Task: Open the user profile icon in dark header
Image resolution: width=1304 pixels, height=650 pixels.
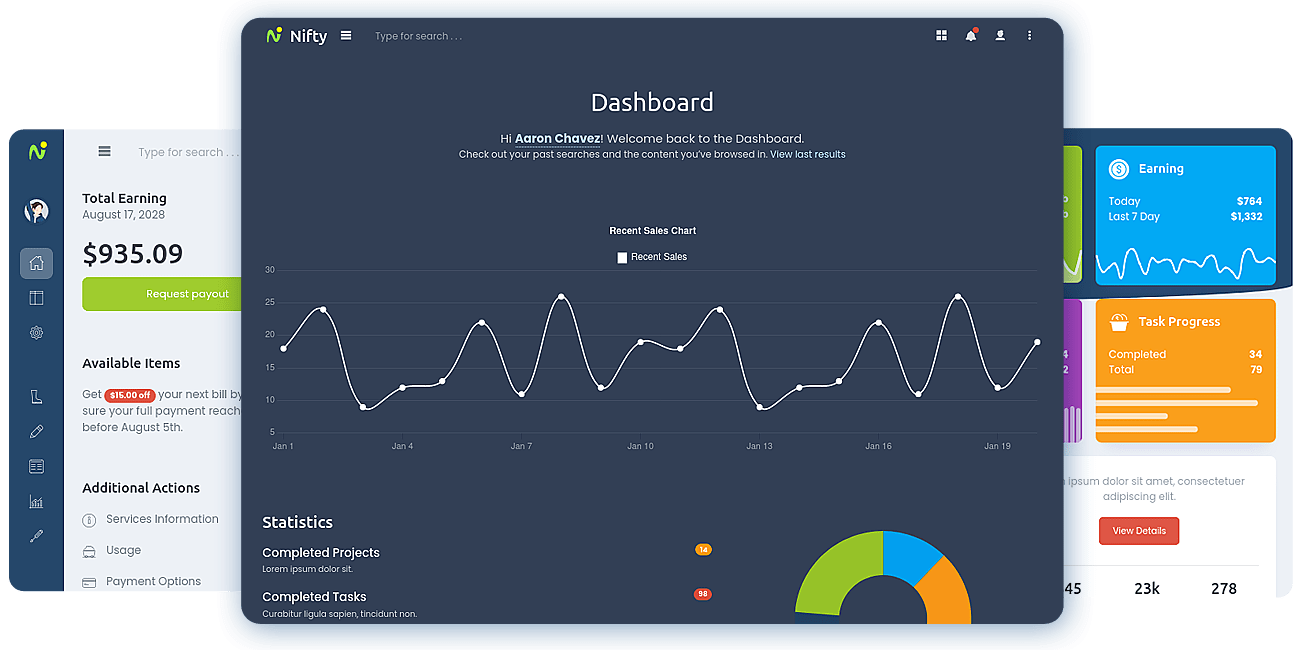Action: pos(1000,35)
